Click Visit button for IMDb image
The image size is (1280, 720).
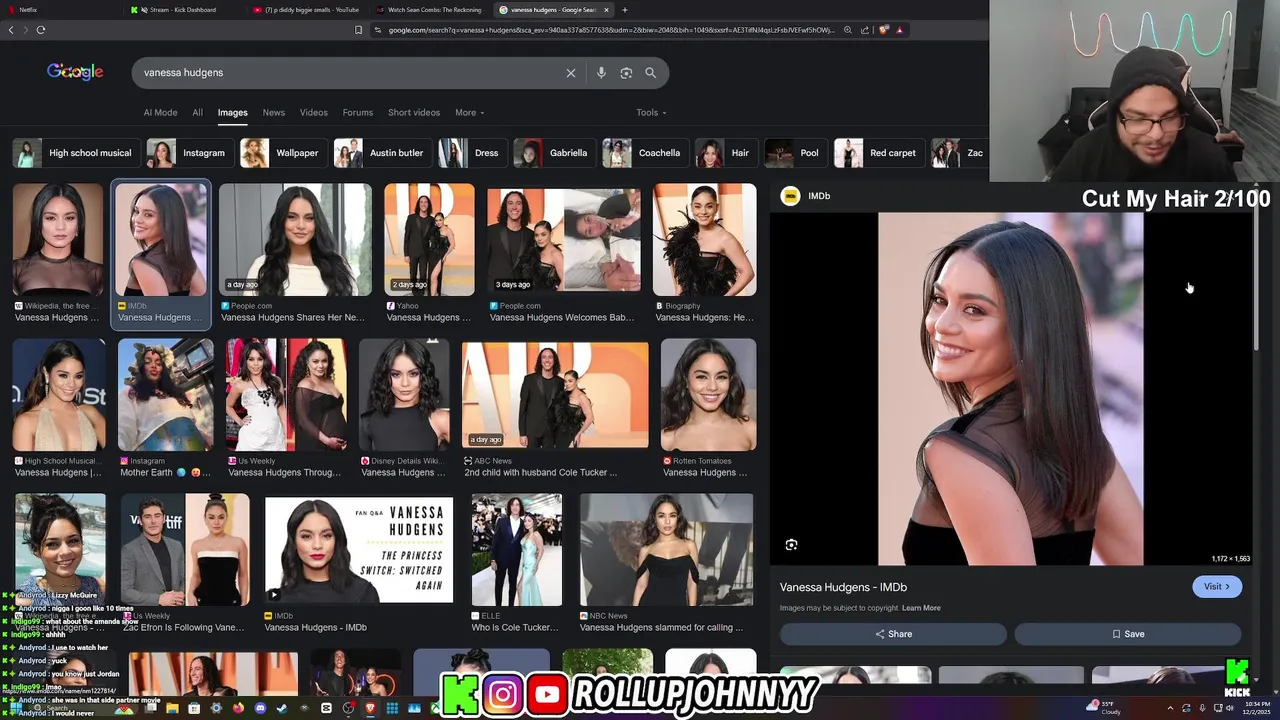[1217, 587]
